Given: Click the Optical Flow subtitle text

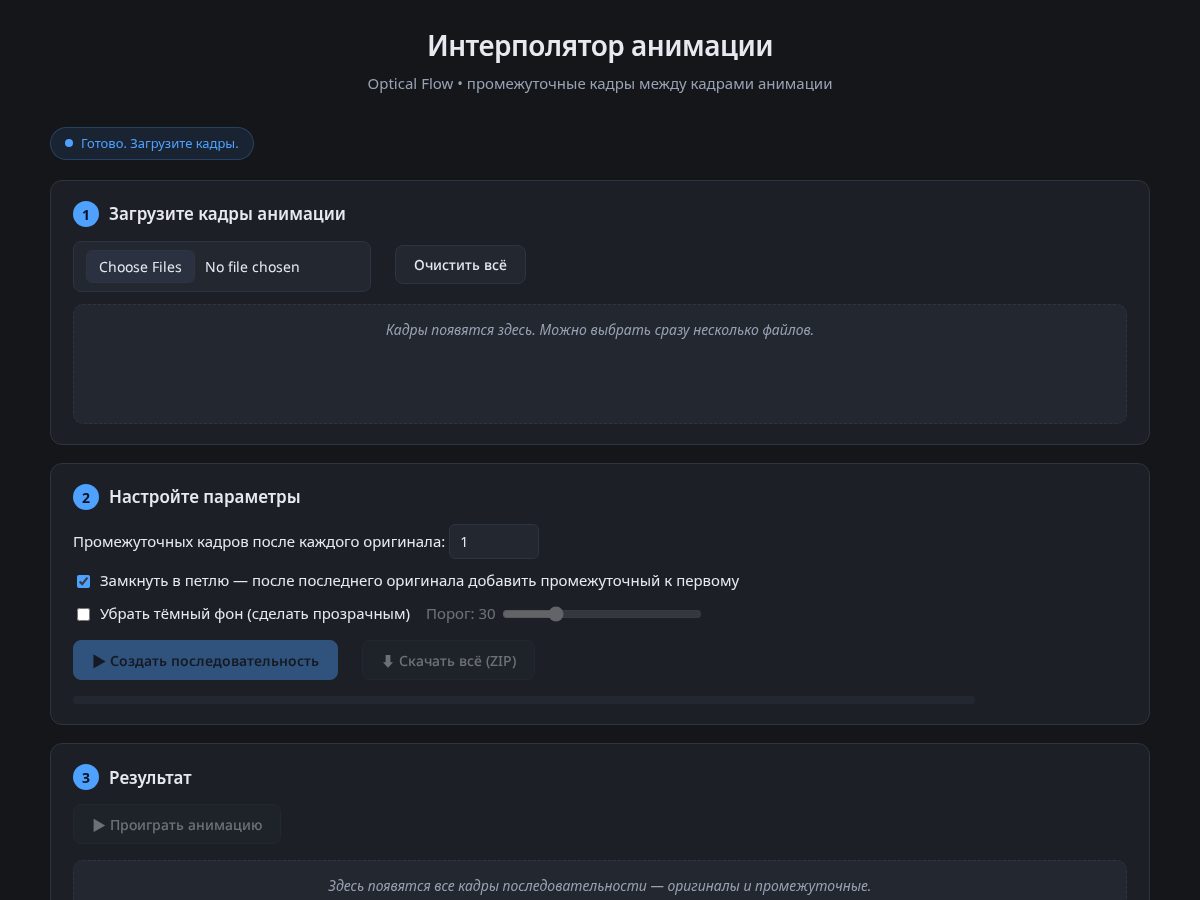Looking at the screenshot, I should pyautogui.click(x=600, y=84).
